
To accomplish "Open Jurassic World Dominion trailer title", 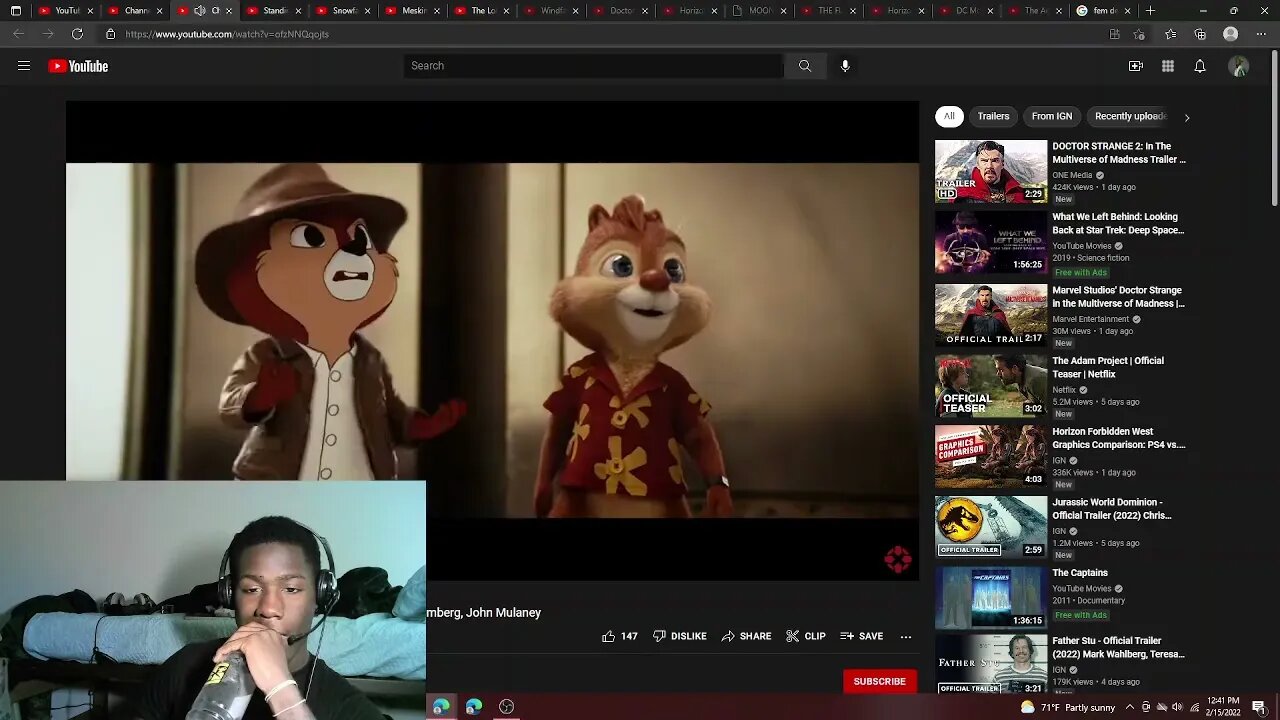I will click(x=1111, y=509).
